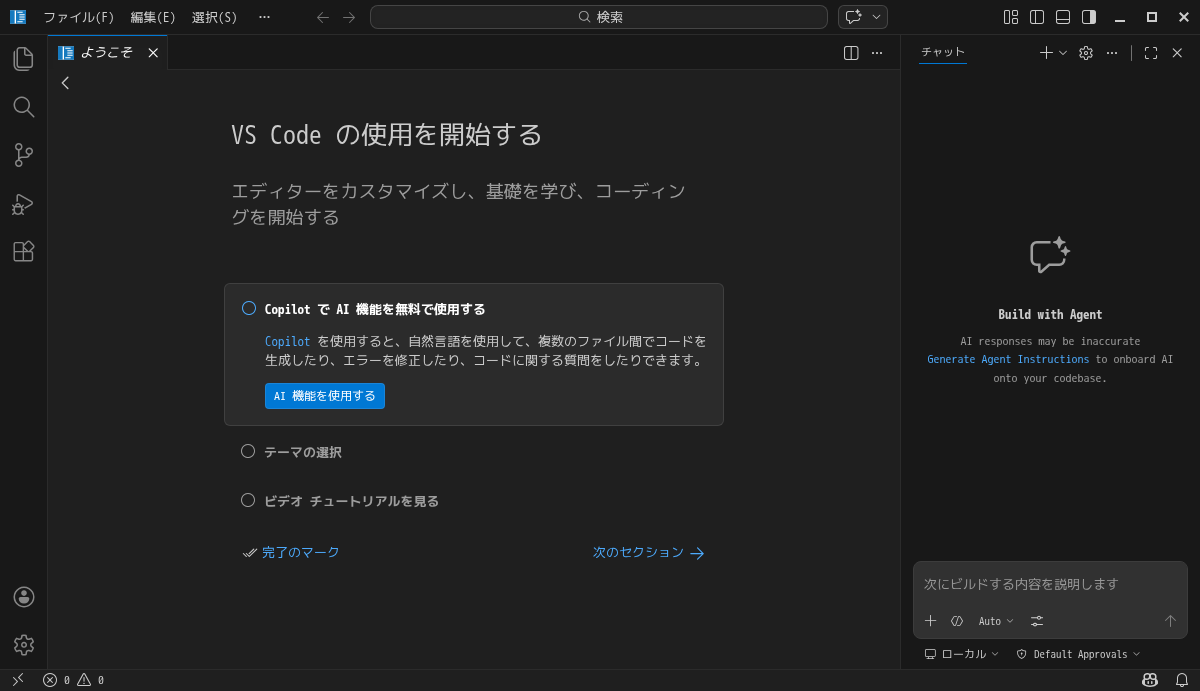Viewport: 1200px width, 691px height.
Task: Focus the chat input 次にビルドする内容を説明します
Action: pos(1050,584)
